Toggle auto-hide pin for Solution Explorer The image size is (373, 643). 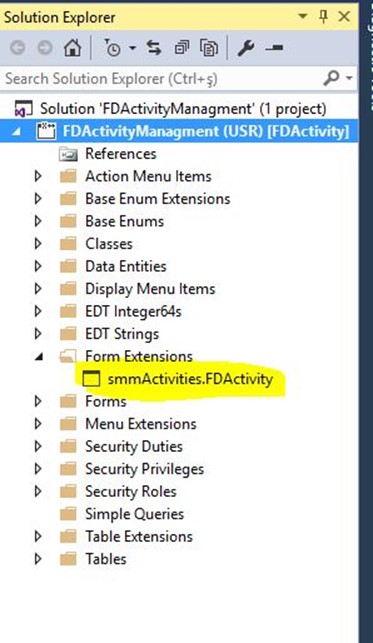tap(323, 17)
